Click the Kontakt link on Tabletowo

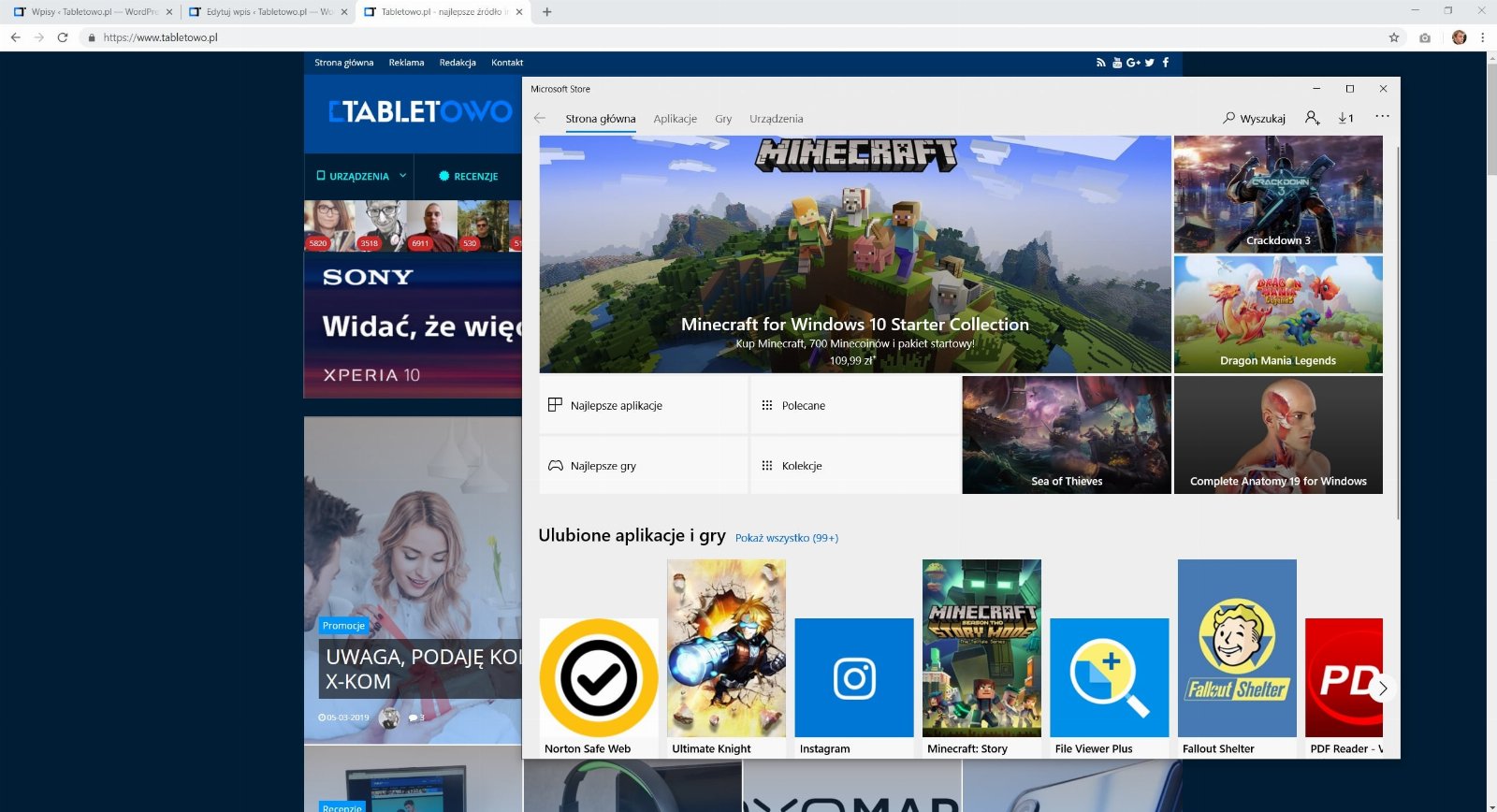coord(507,63)
